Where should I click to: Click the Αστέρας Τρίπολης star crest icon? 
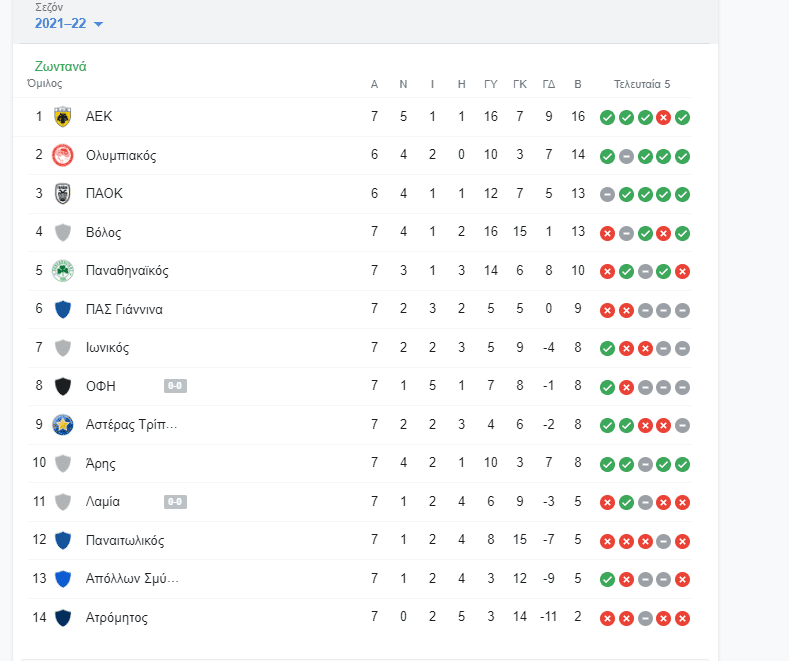(x=63, y=425)
